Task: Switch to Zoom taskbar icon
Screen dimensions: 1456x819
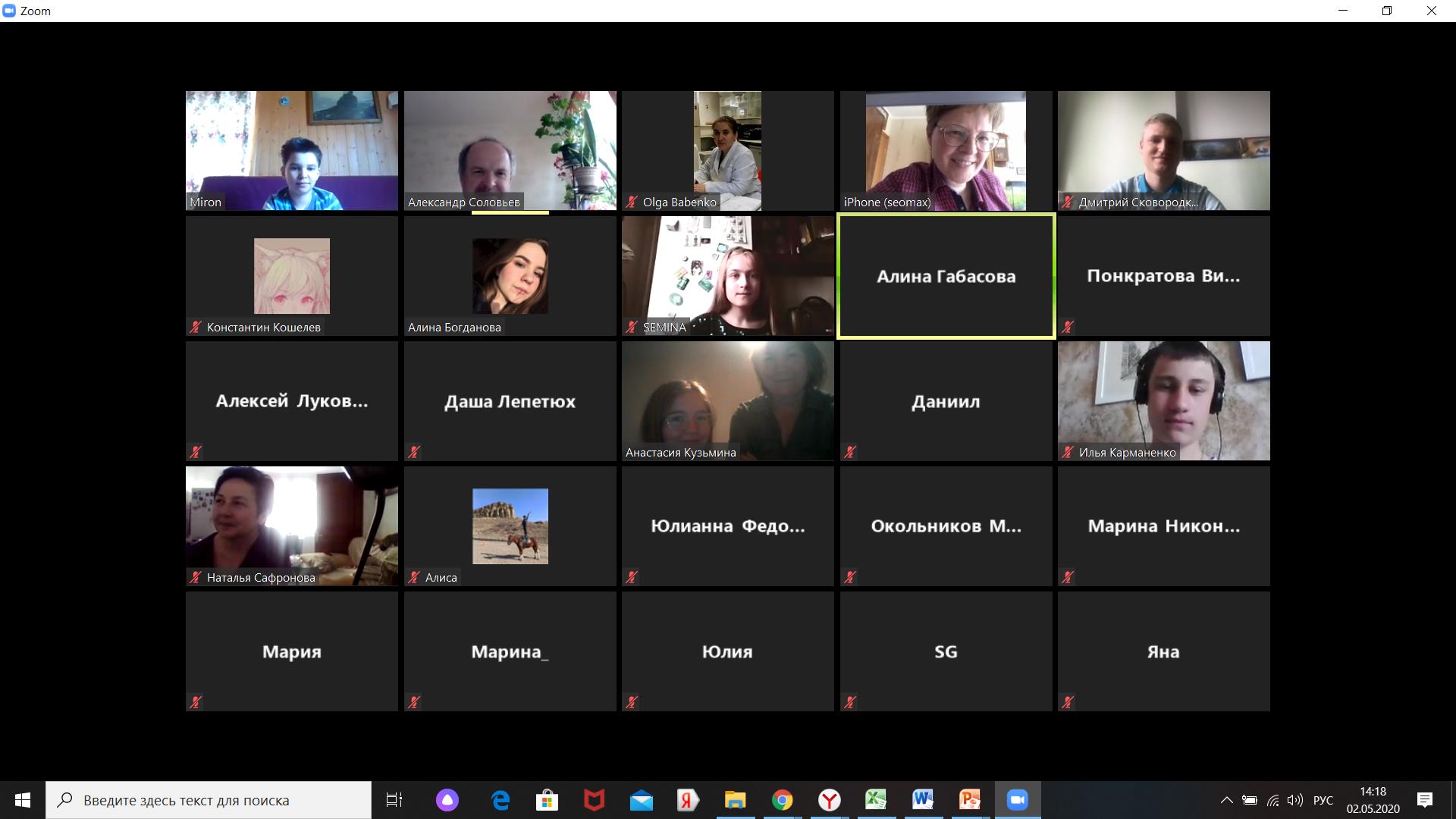Action: tap(1017, 800)
